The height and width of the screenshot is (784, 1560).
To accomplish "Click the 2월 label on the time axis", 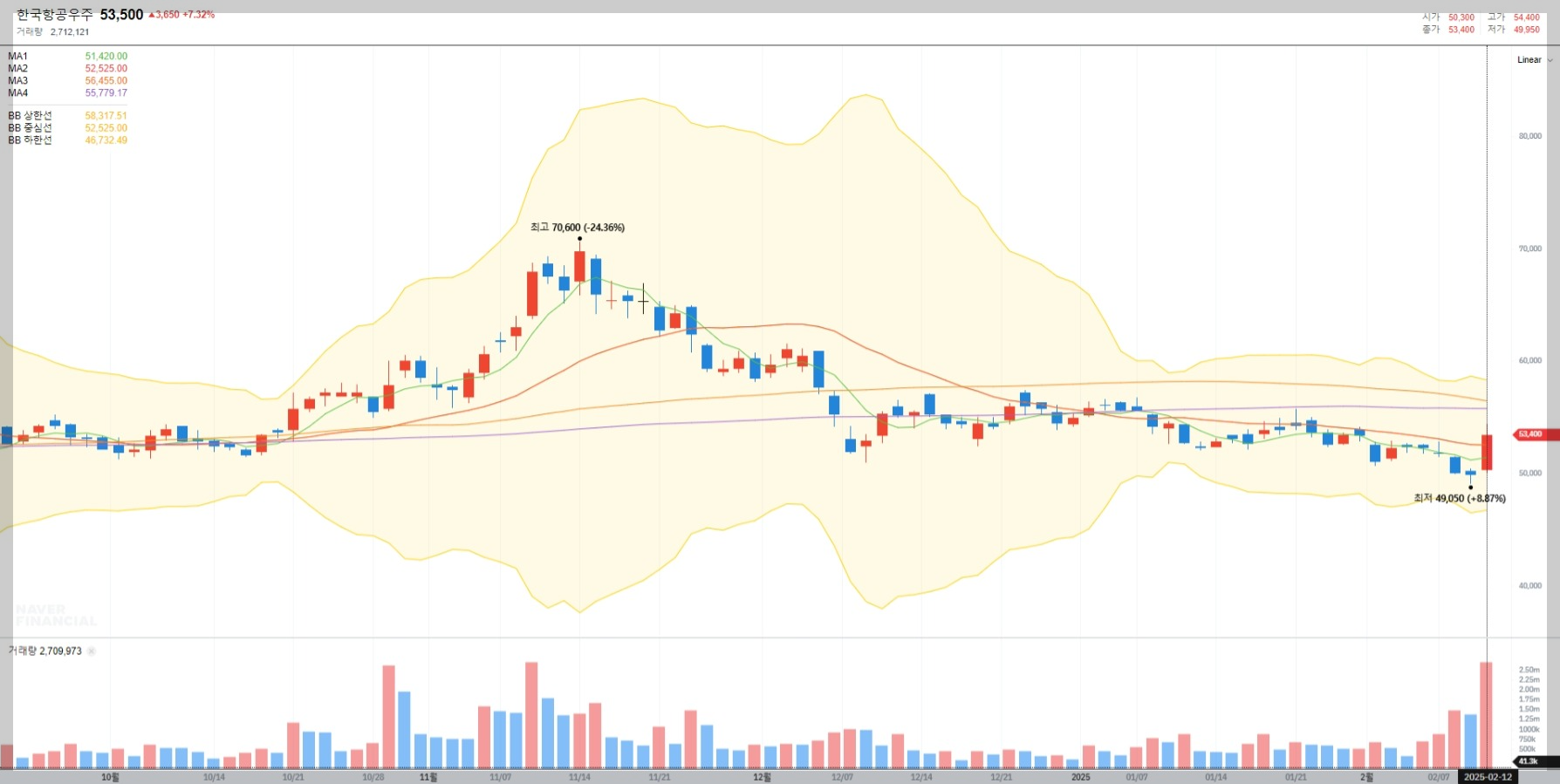I will point(1366,777).
